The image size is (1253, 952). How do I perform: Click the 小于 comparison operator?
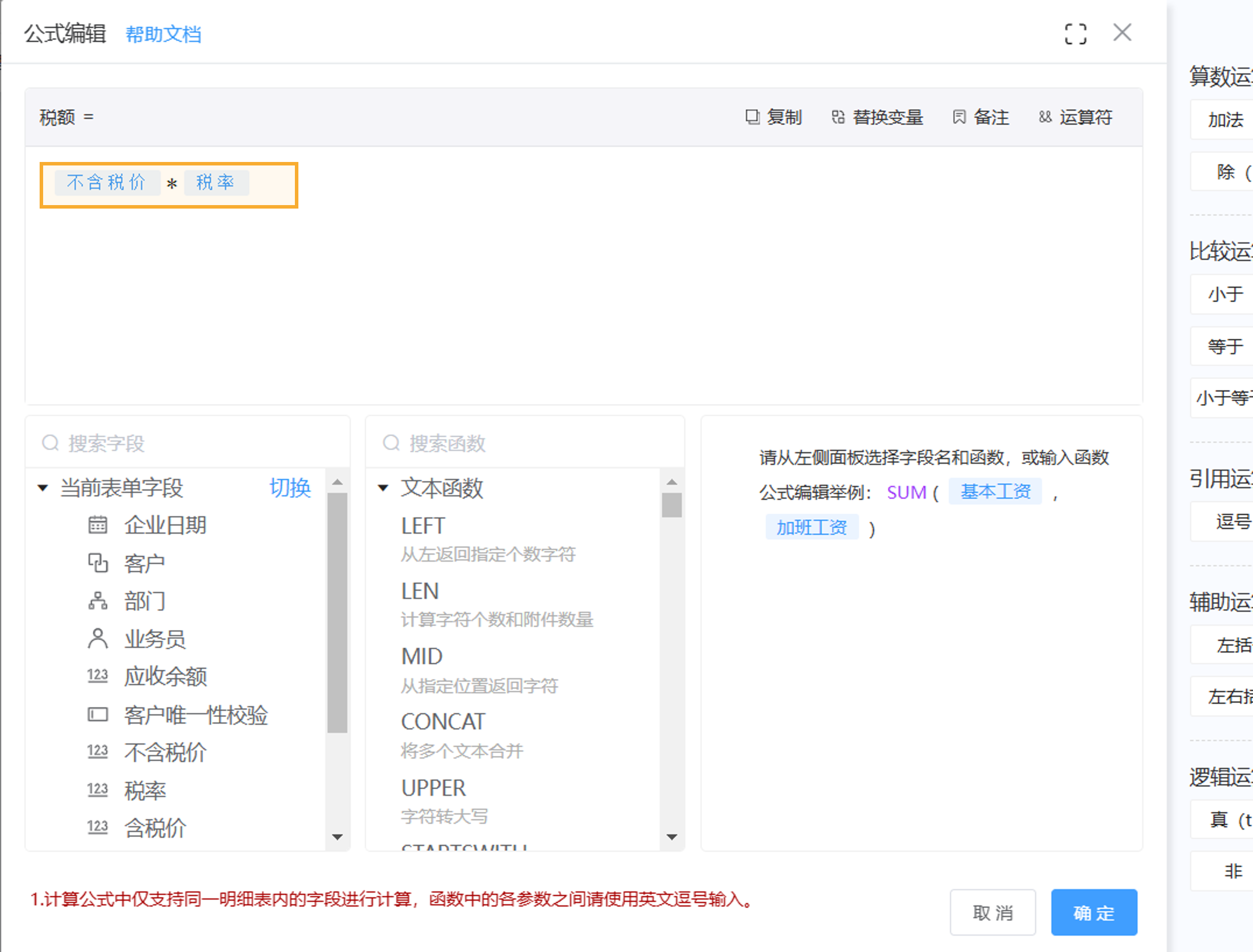(x=1222, y=294)
